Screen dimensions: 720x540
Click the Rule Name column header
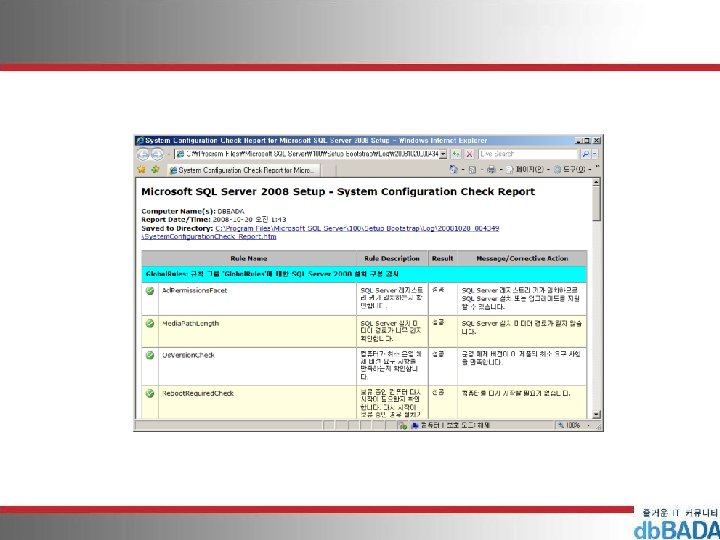(x=249, y=259)
